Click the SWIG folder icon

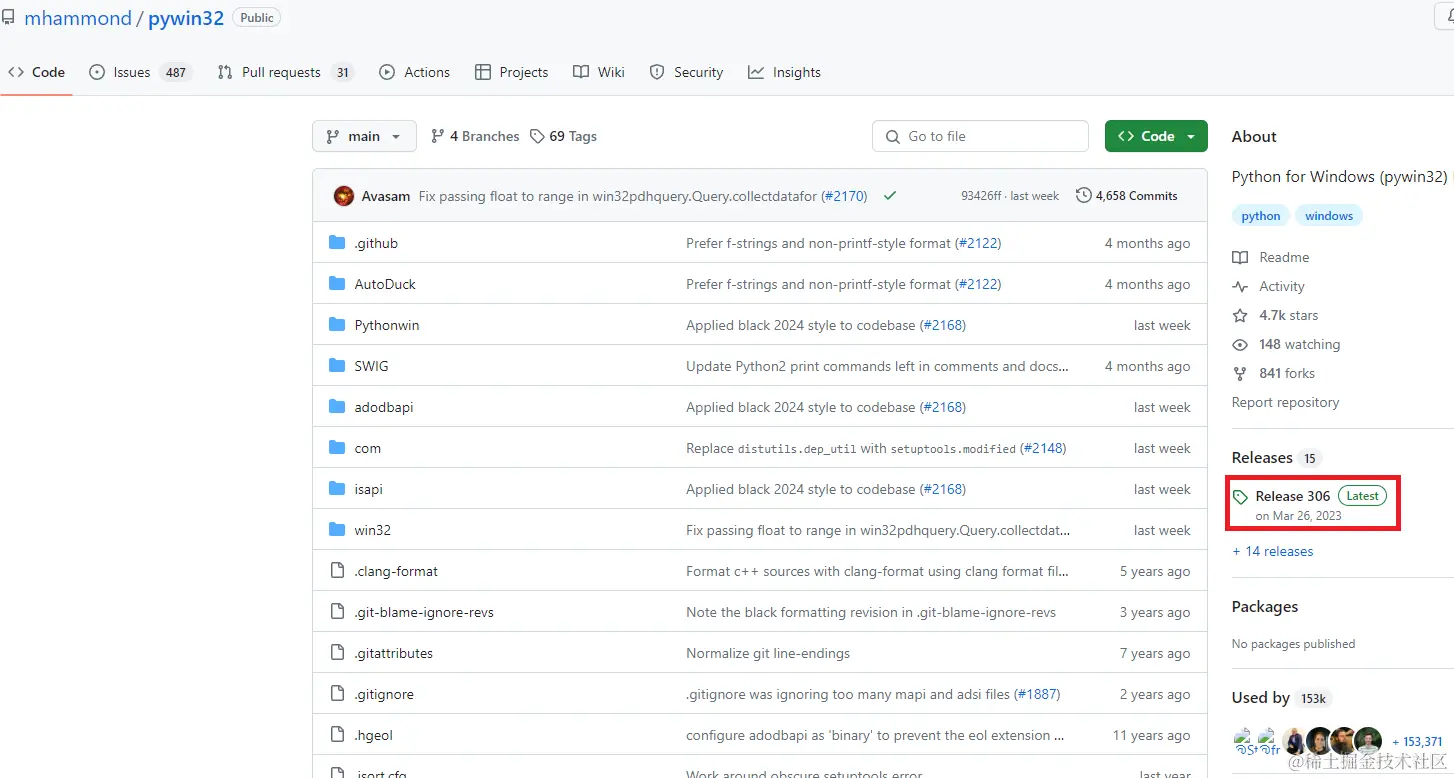[337, 366]
